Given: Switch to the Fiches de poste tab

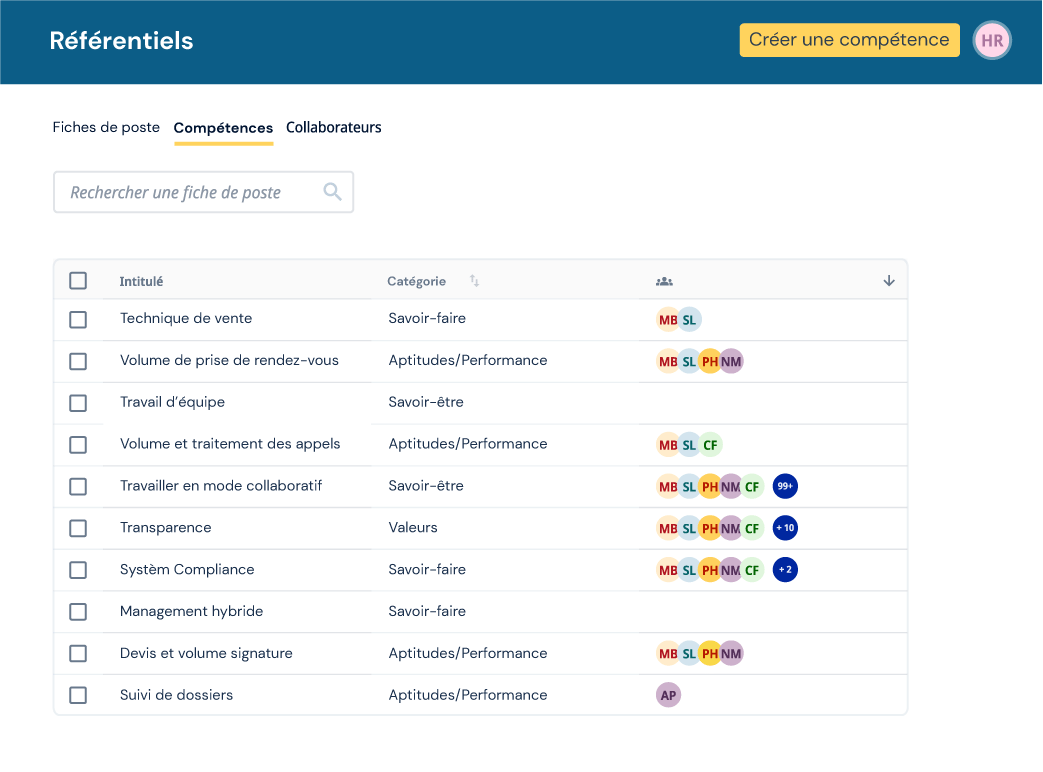Looking at the screenshot, I should tap(106, 127).
